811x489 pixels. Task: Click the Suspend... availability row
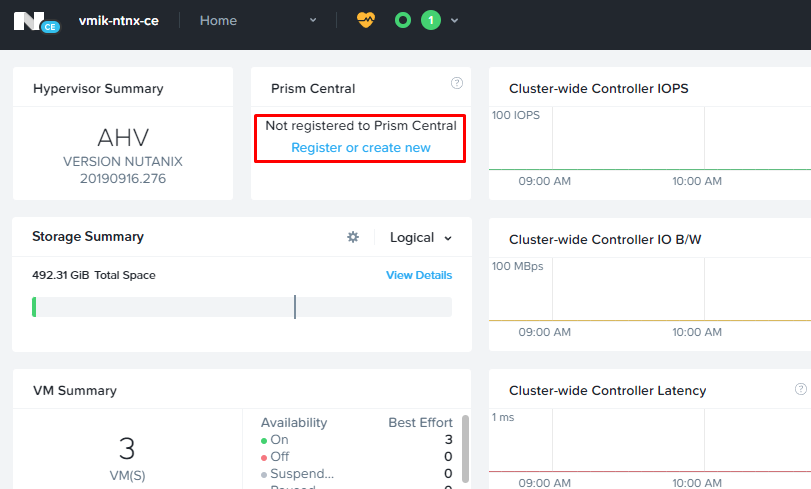356,474
